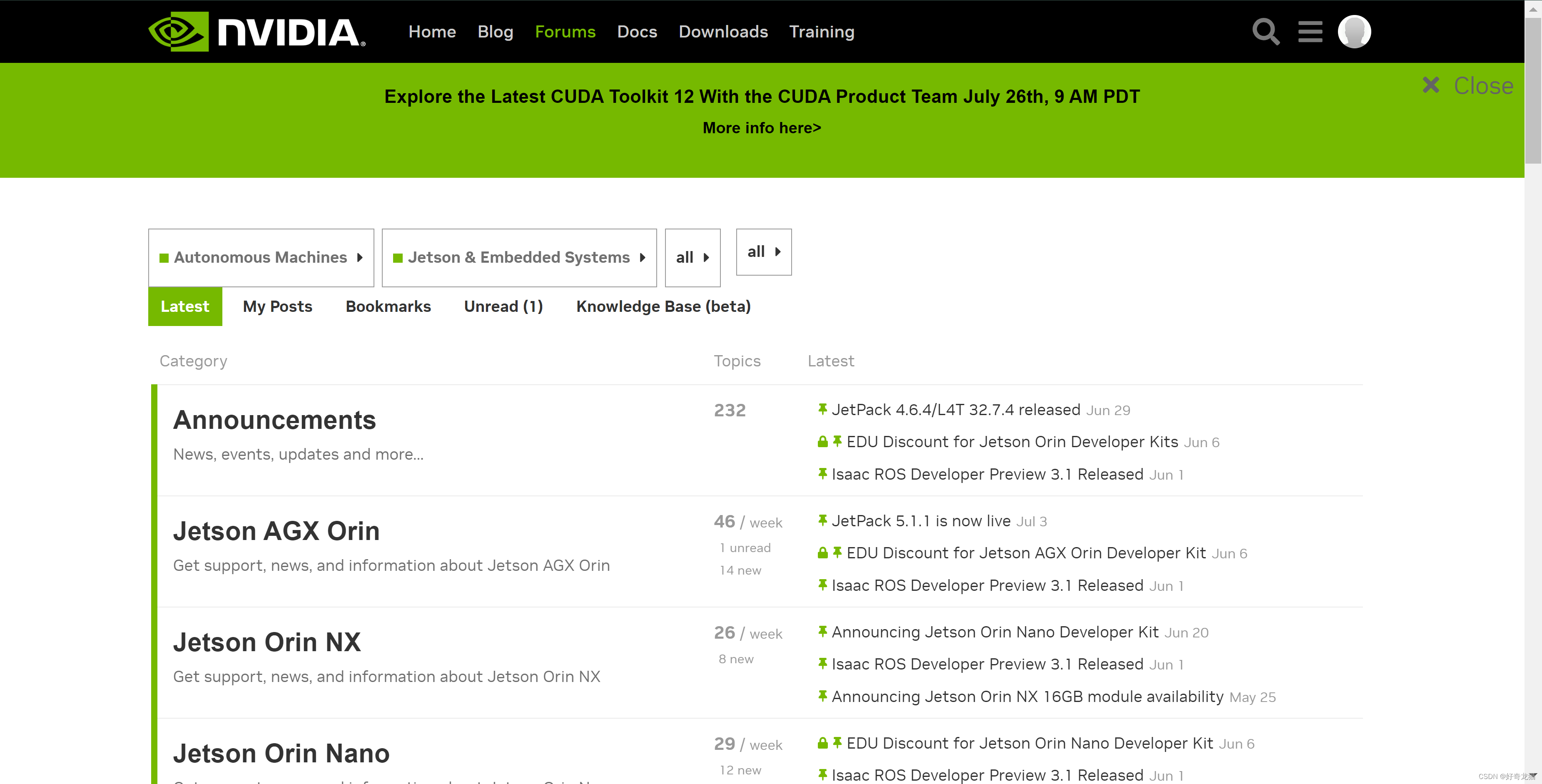Image resolution: width=1542 pixels, height=784 pixels.
Task: Switch to the Unread (1) tab
Action: (x=503, y=306)
